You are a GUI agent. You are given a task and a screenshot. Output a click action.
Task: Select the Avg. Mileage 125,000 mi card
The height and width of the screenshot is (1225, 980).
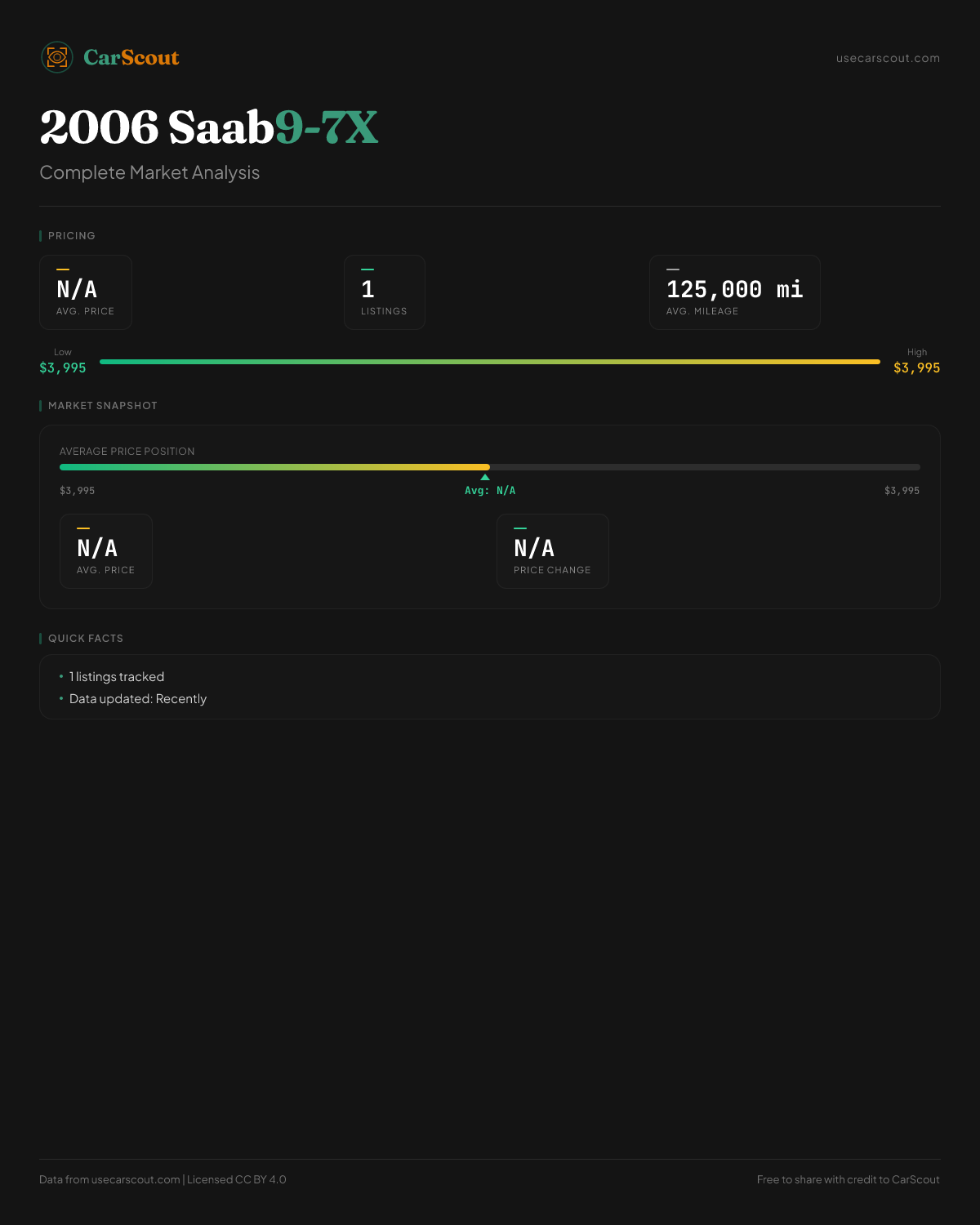[x=734, y=292]
